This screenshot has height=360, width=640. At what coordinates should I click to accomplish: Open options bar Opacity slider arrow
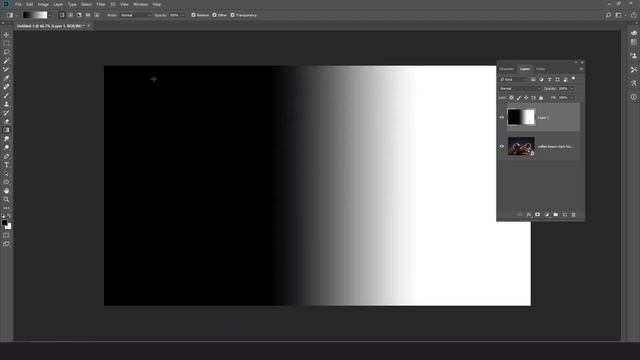tap(183, 15)
